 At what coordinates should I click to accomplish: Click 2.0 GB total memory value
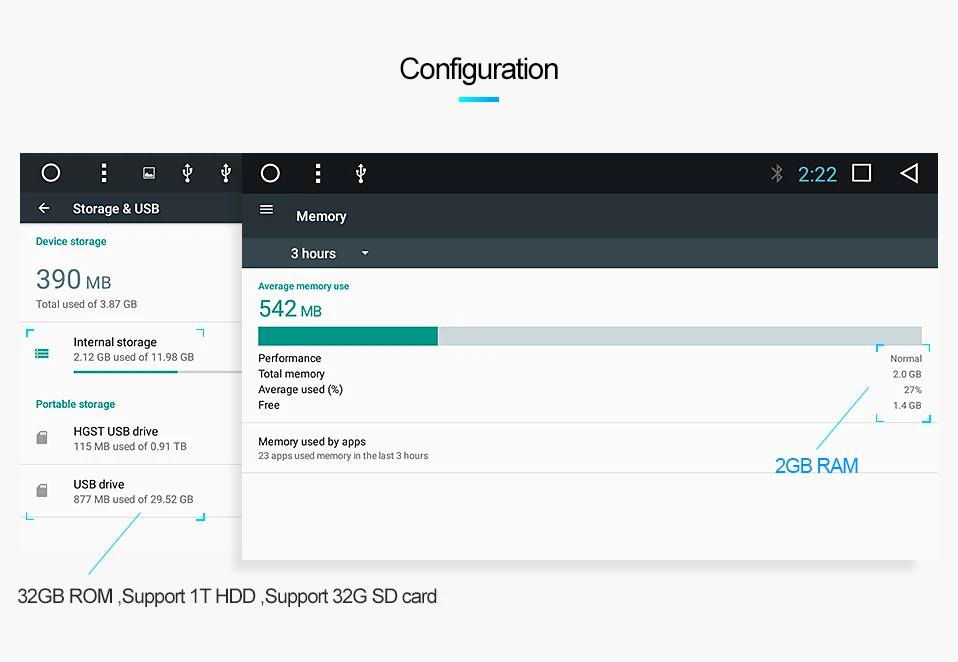tap(907, 374)
